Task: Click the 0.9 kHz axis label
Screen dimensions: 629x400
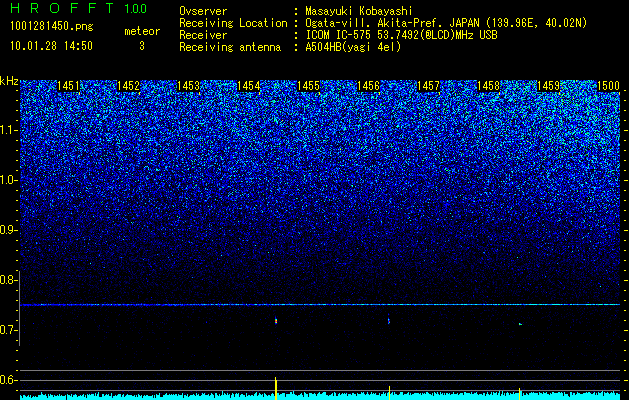Action: [x=7, y=230]
